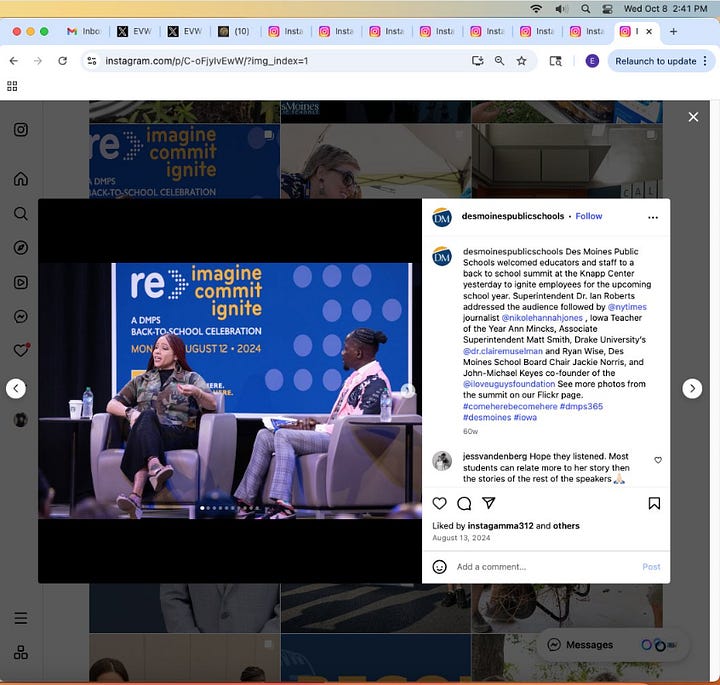Open post options three-dot menu
720x685 pixels.
(653, 218)
